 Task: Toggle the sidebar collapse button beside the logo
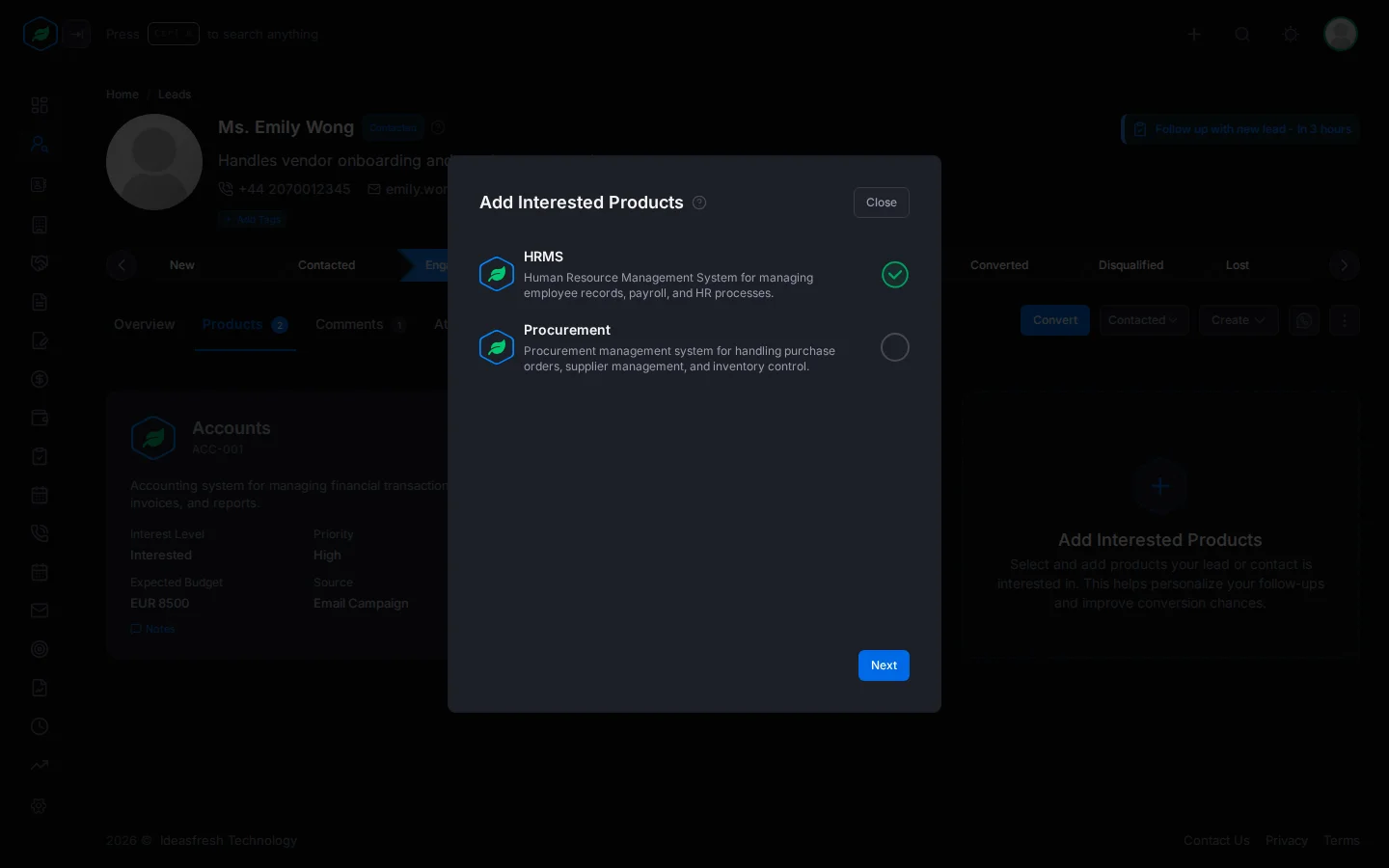coord(78,34)
